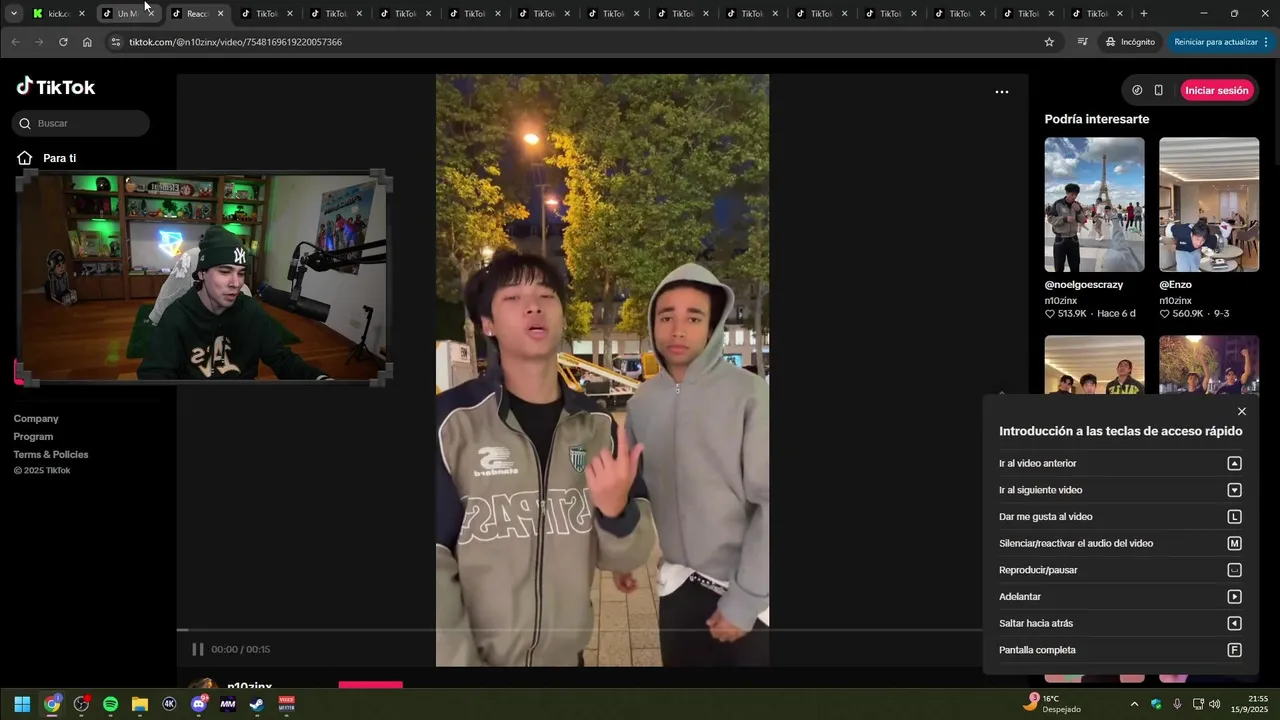Close the keyboard shortcuts introduction panel

click(x=1241, y=412)
